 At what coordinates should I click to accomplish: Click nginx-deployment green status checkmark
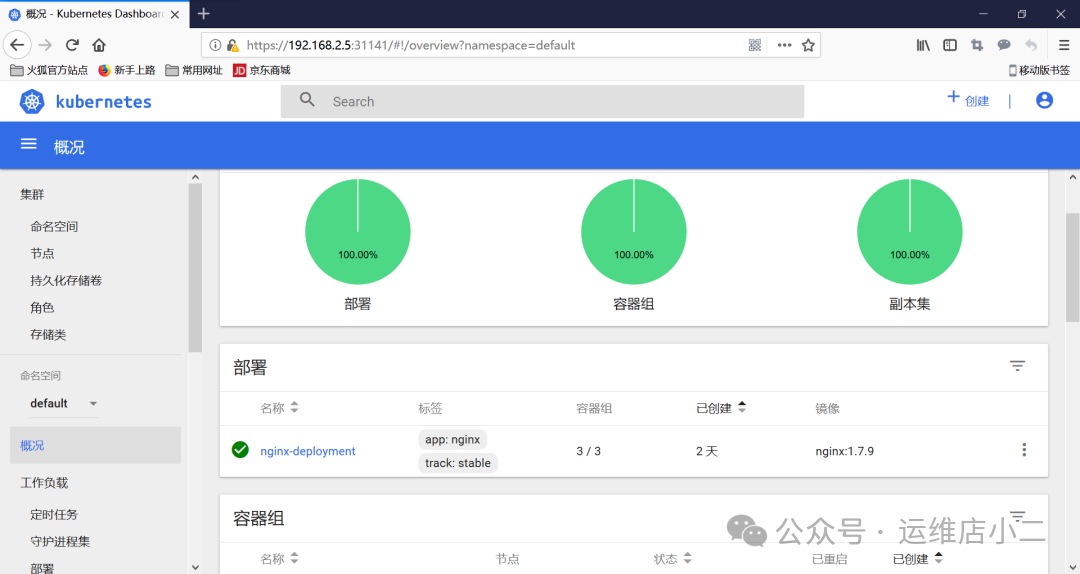click(x=240, y=450)
